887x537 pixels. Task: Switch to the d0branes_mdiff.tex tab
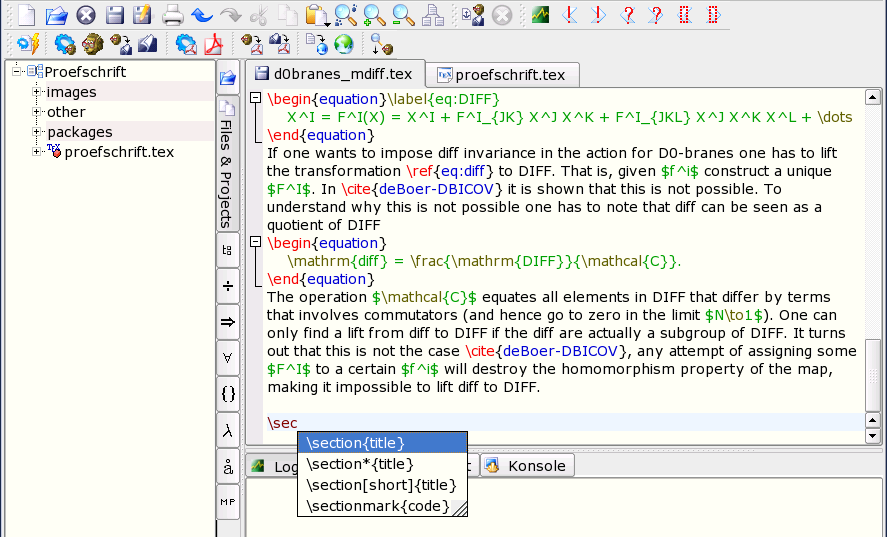pos(334,74)
